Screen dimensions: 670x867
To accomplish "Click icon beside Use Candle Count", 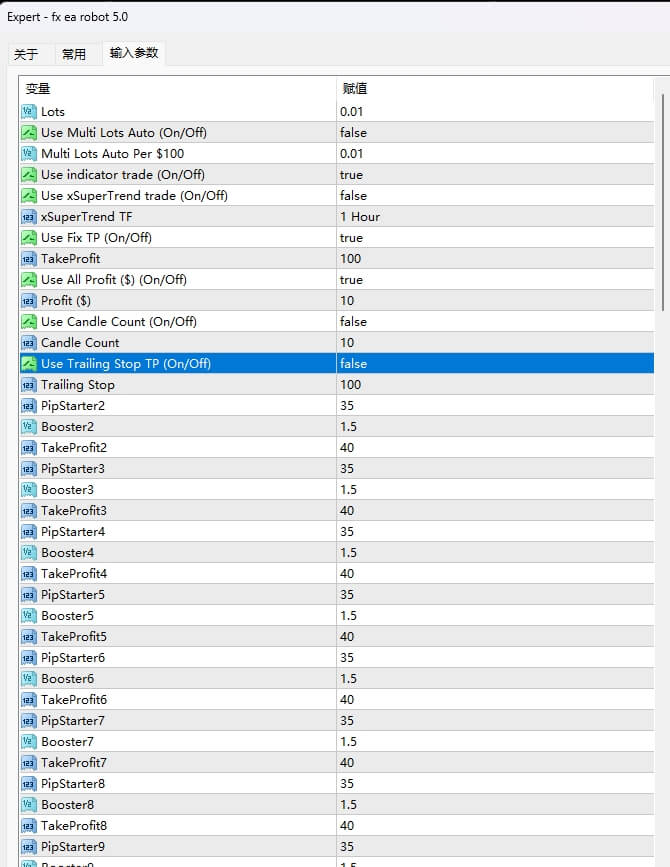I will coord(29,322).
